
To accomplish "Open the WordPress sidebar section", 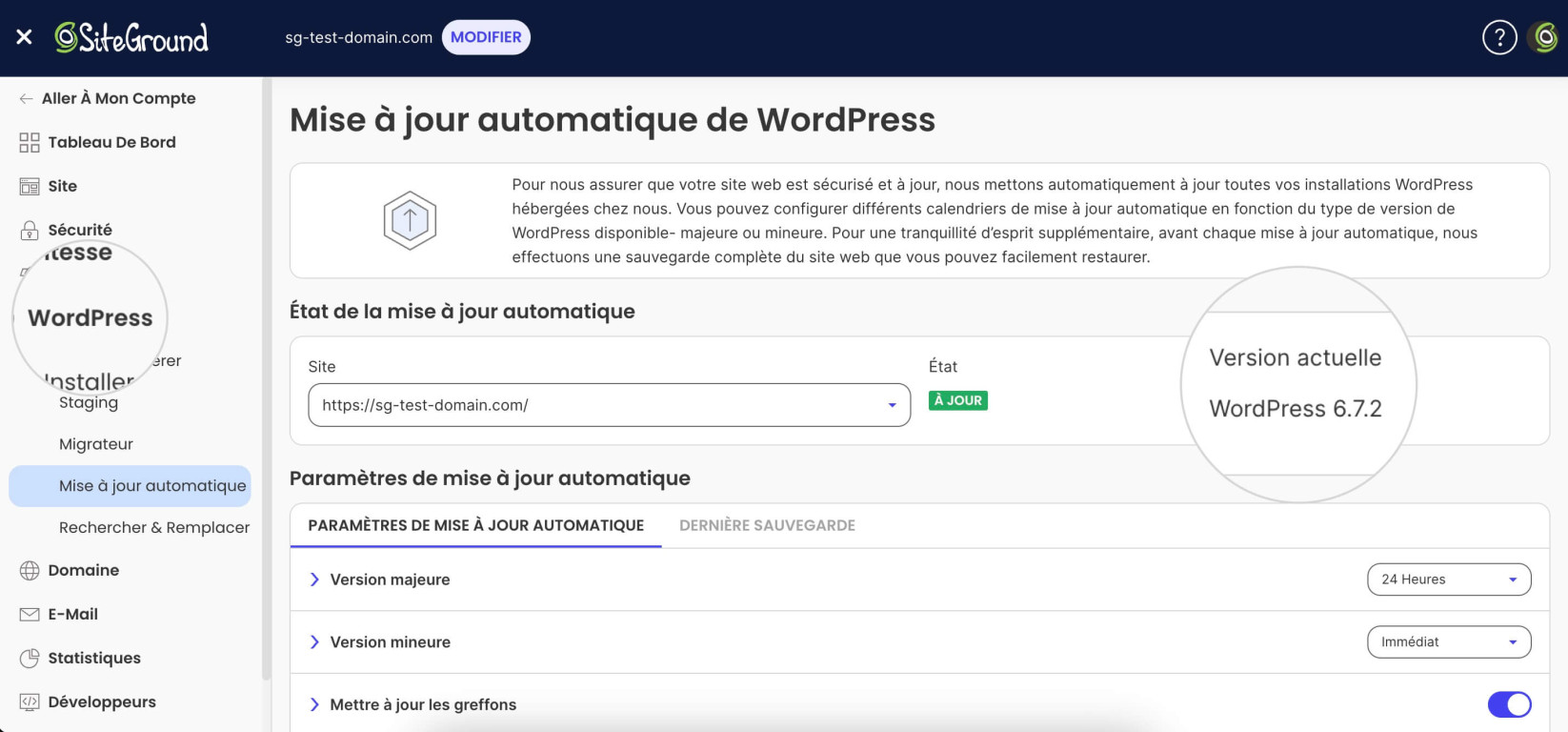I will pyautogui.click(x=90, y=317).
